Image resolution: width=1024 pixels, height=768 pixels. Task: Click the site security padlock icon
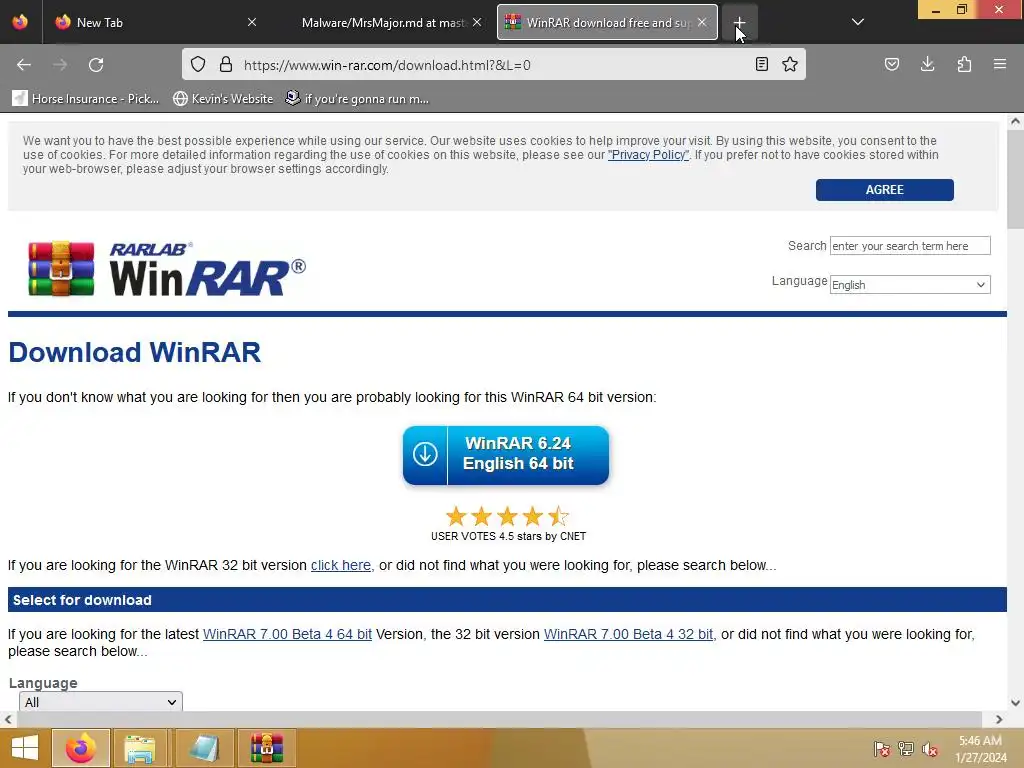[x=226, y=64]
